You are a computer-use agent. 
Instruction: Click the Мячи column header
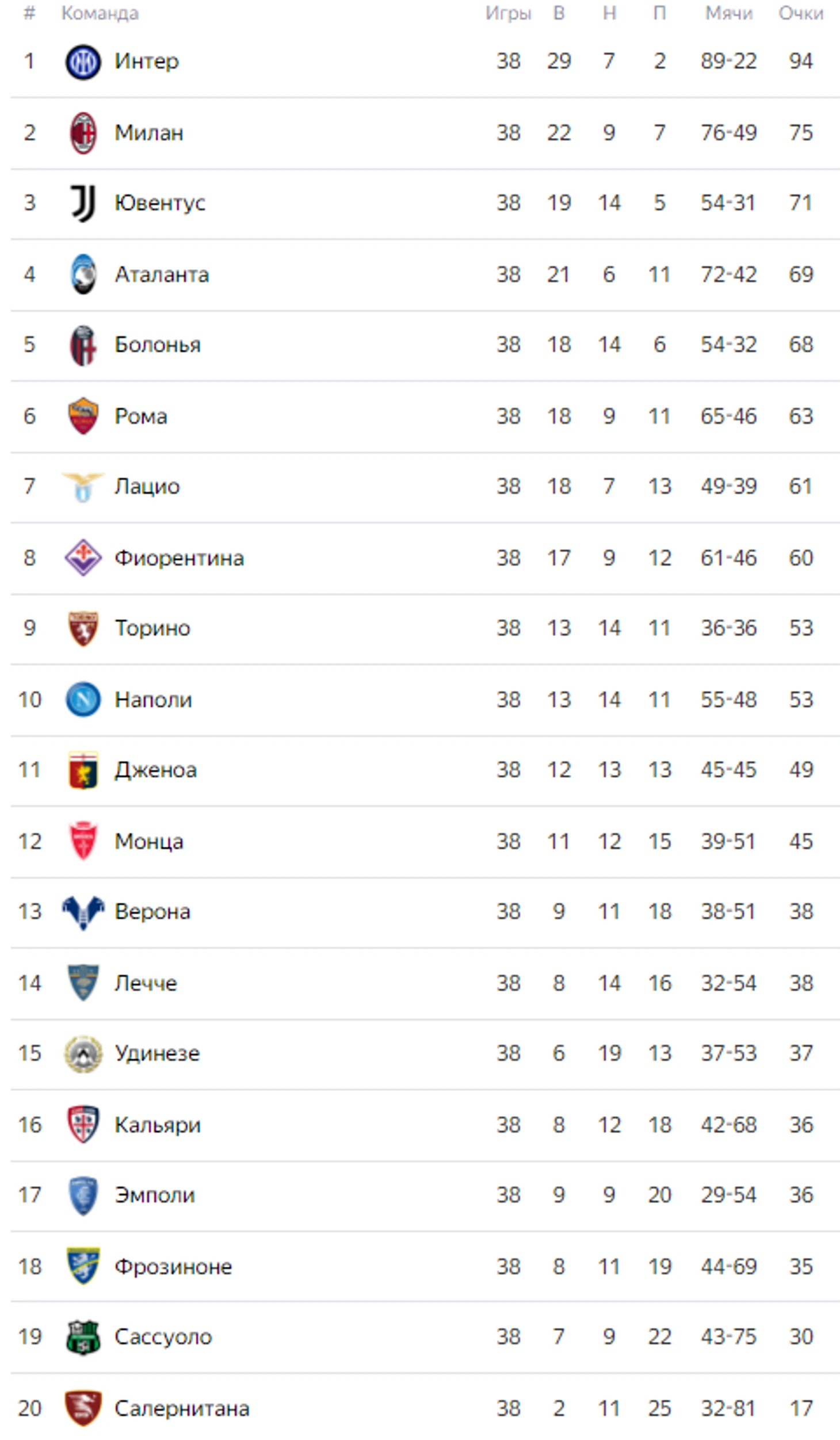click(728, 13)
